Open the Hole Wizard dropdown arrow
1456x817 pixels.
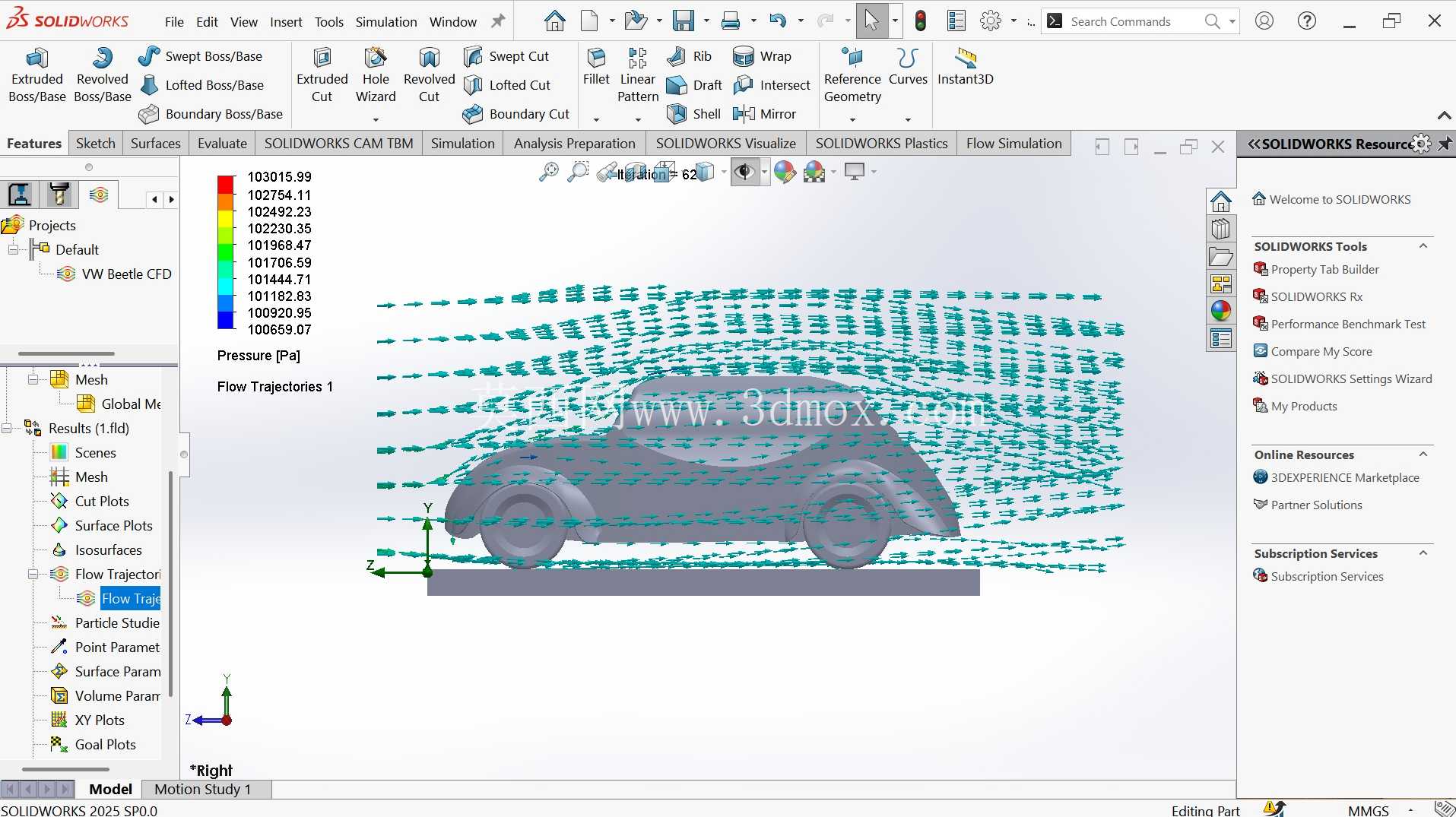point(376,119)
